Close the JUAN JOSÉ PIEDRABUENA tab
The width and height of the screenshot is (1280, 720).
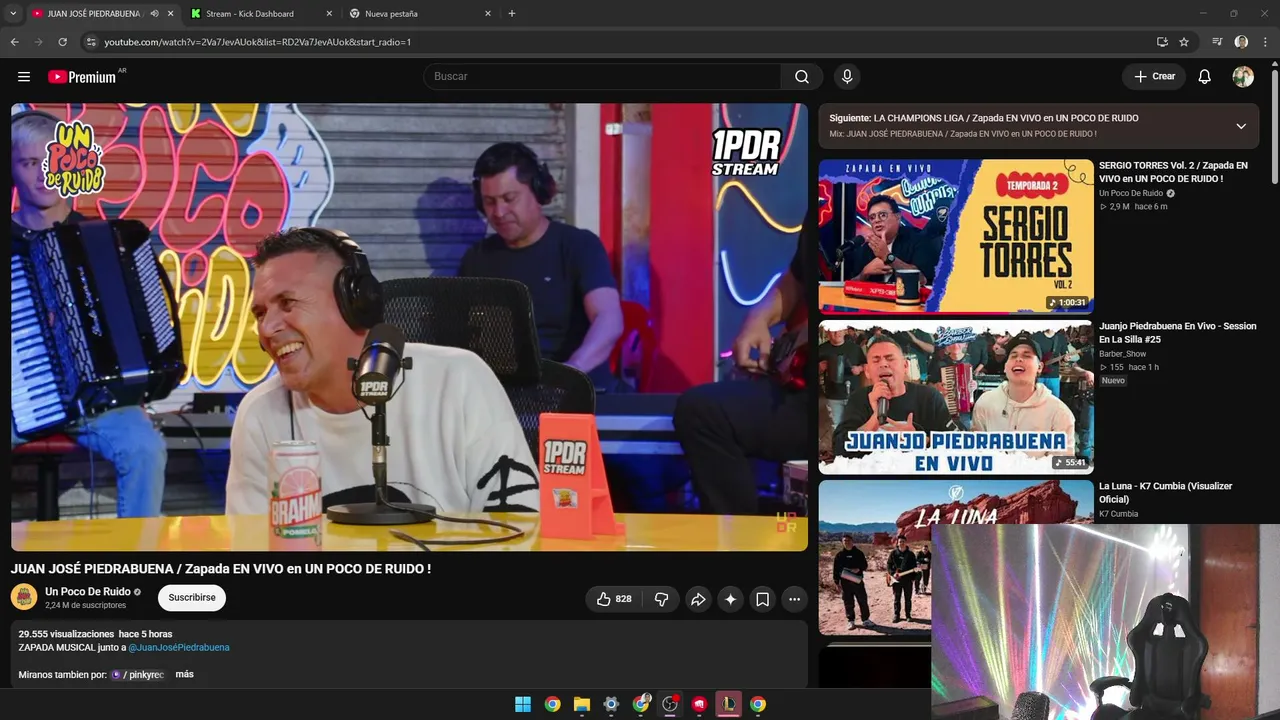click(170, 14)
